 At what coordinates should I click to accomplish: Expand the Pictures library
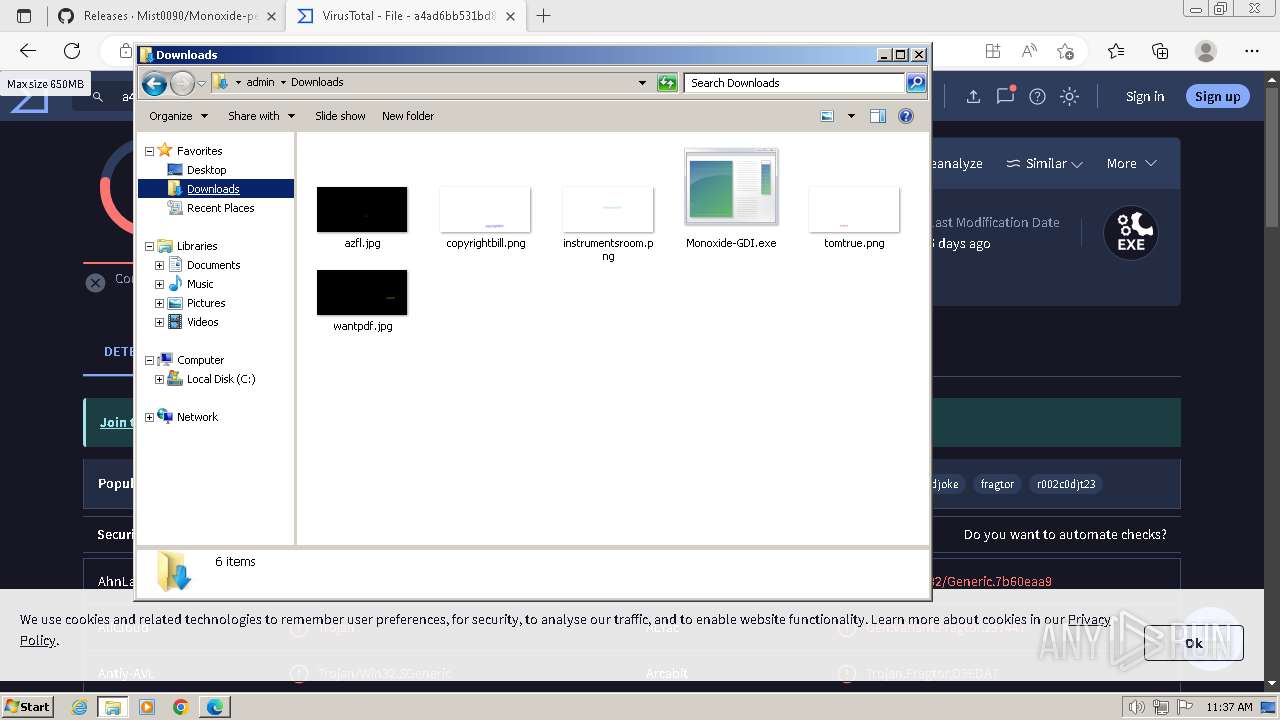[x=159, y=303]
